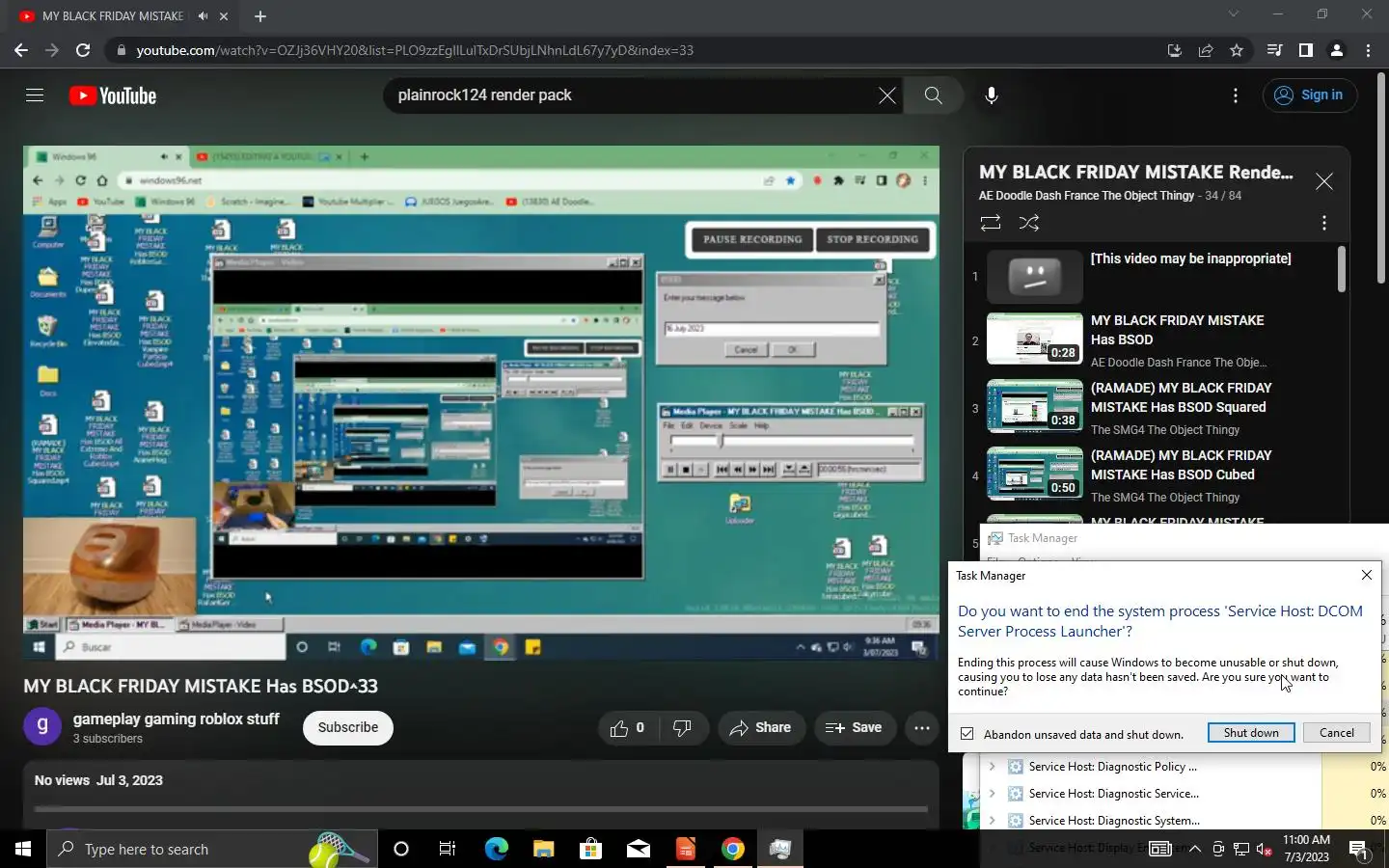Reload the browser page
1389x868 pixels.
pyautogui.click(x=83, y=50)
